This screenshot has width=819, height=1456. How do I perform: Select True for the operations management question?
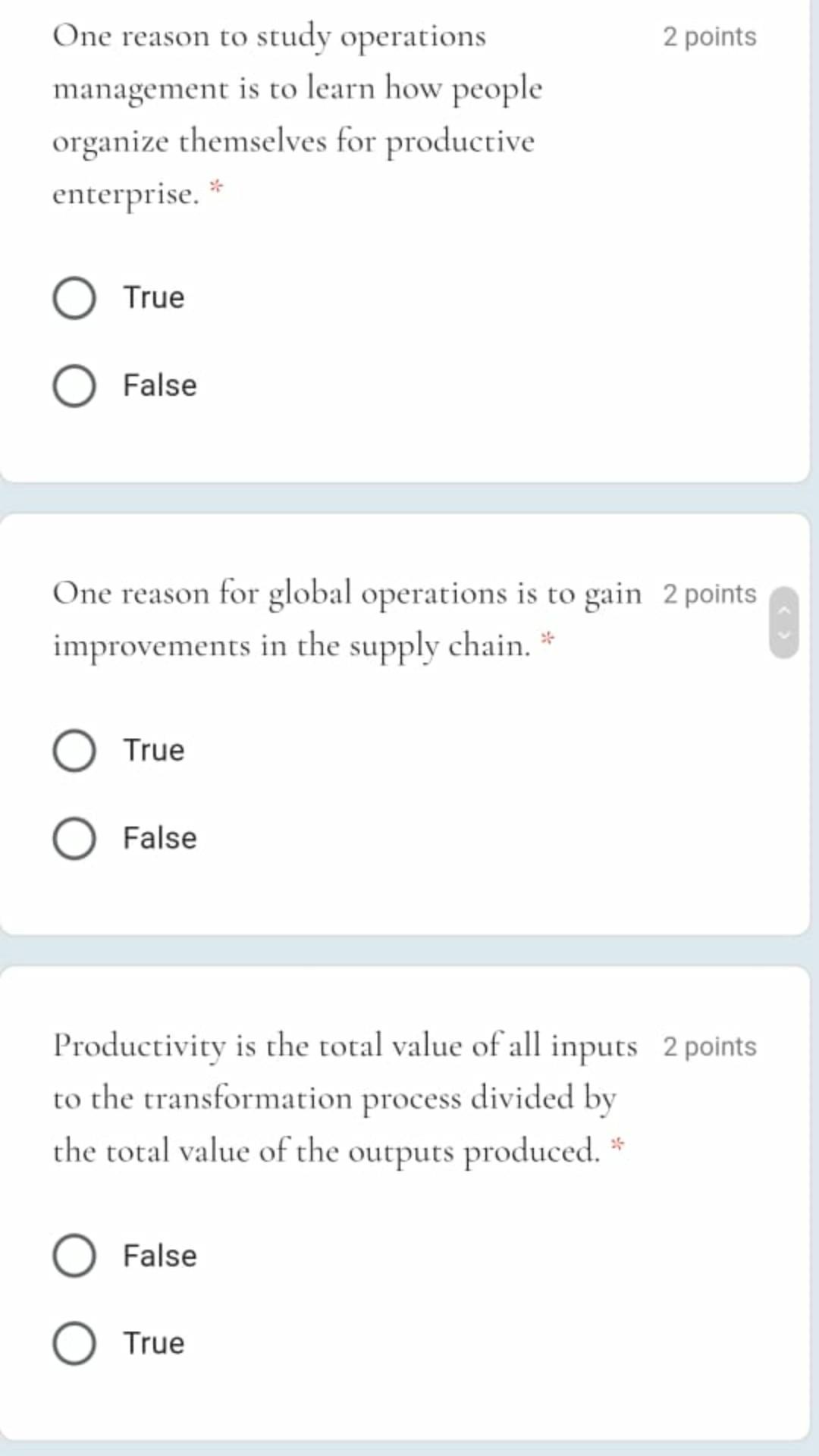[x=74, y=297]
